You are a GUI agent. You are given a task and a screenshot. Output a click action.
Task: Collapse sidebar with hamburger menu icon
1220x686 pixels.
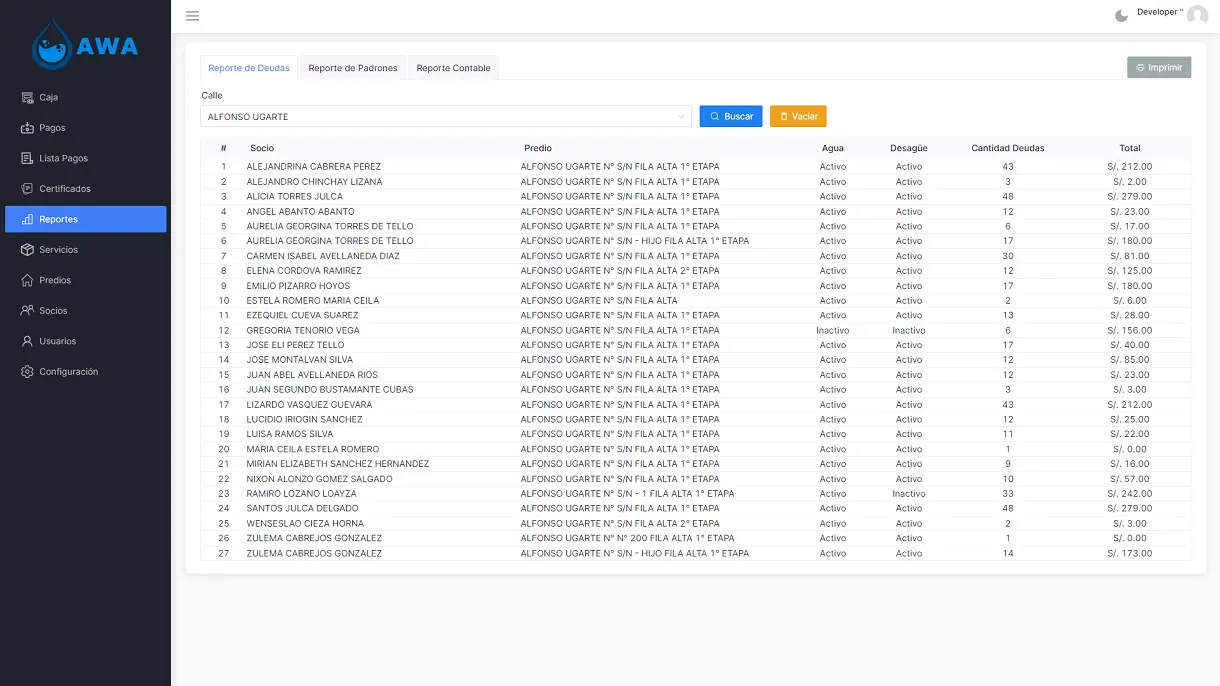[192, 16]
